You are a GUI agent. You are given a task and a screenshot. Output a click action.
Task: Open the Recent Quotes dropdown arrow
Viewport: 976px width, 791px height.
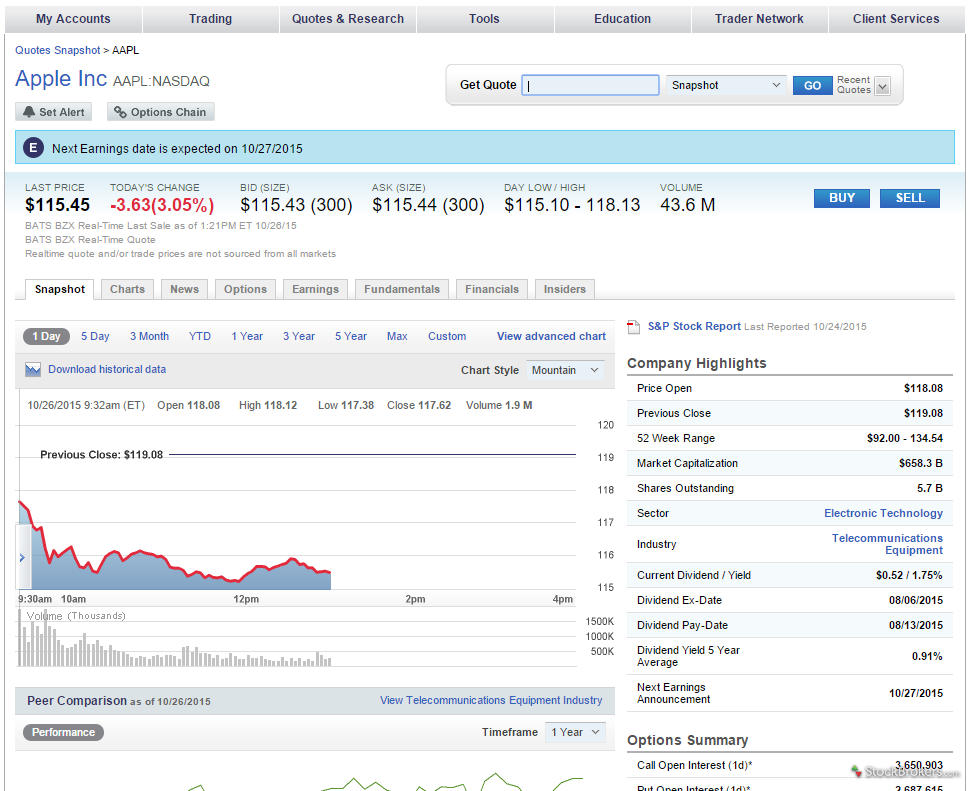[x=882, y=85]
